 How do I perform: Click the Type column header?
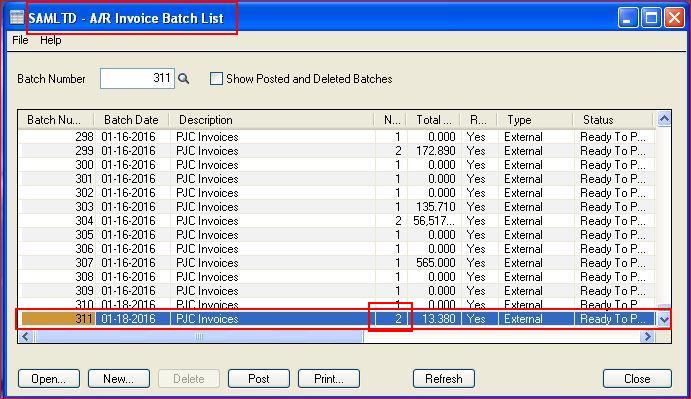coord(535,120)
